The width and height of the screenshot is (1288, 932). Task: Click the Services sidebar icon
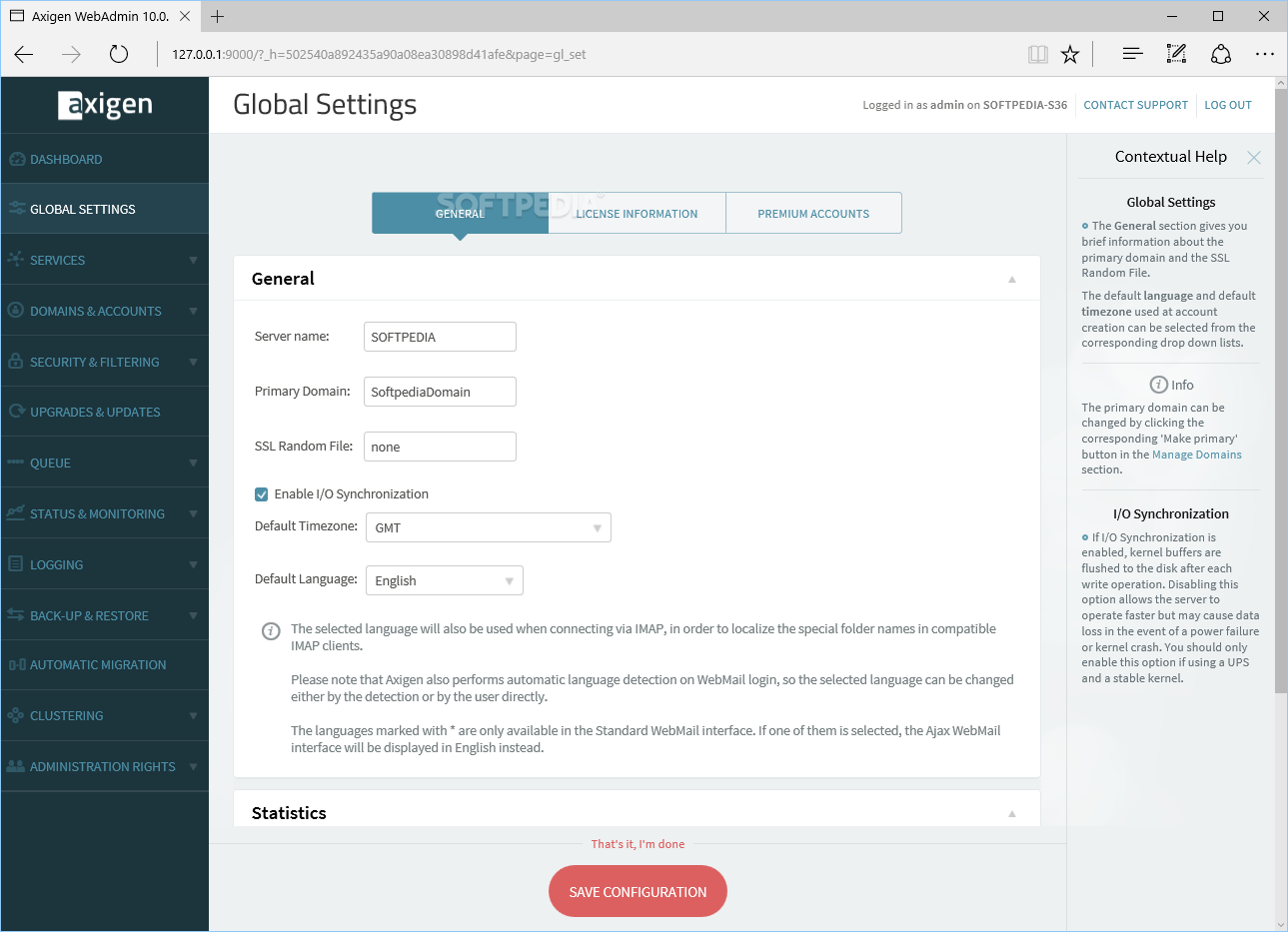[x=16, y=260]
